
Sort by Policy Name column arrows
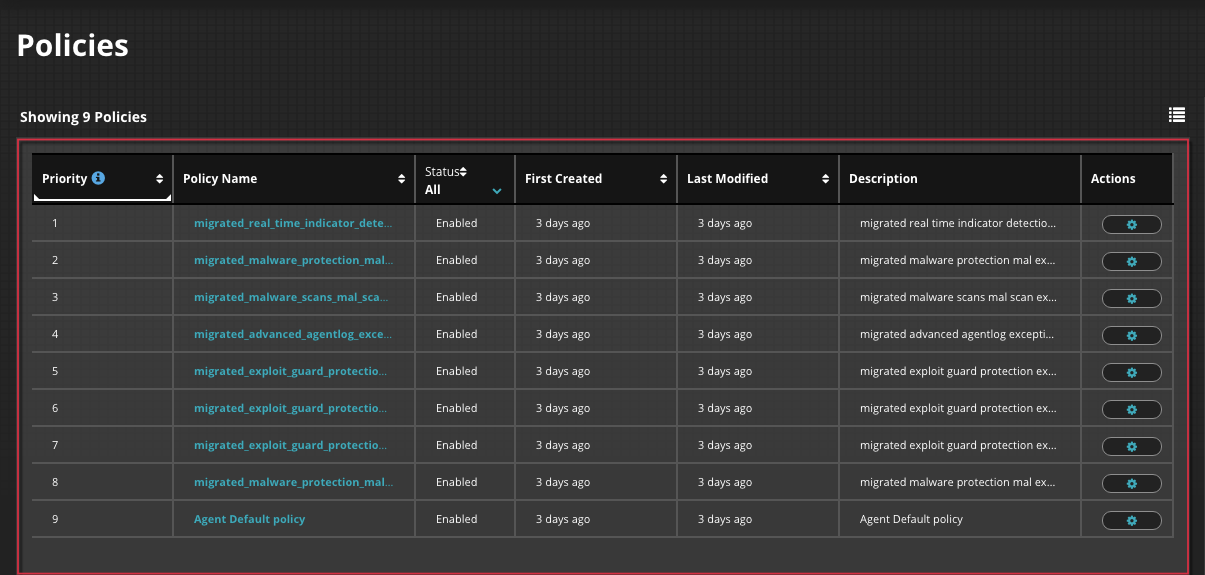point(402,179)
